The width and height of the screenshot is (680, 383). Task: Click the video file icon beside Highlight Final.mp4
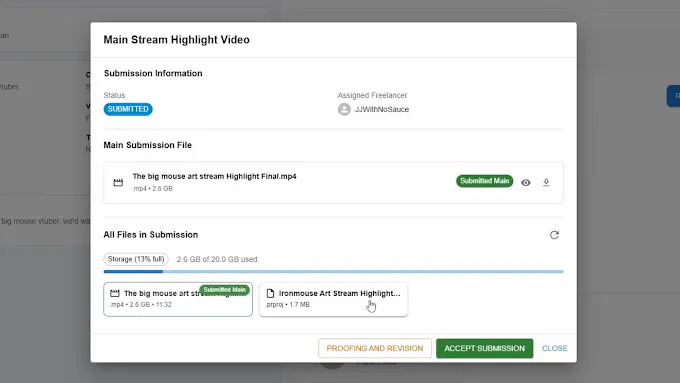118,183
